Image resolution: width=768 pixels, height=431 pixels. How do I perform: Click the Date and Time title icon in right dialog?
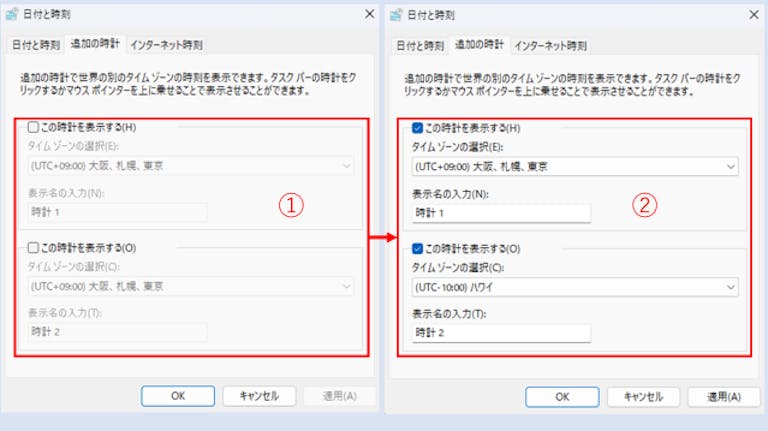click(396, 15)
